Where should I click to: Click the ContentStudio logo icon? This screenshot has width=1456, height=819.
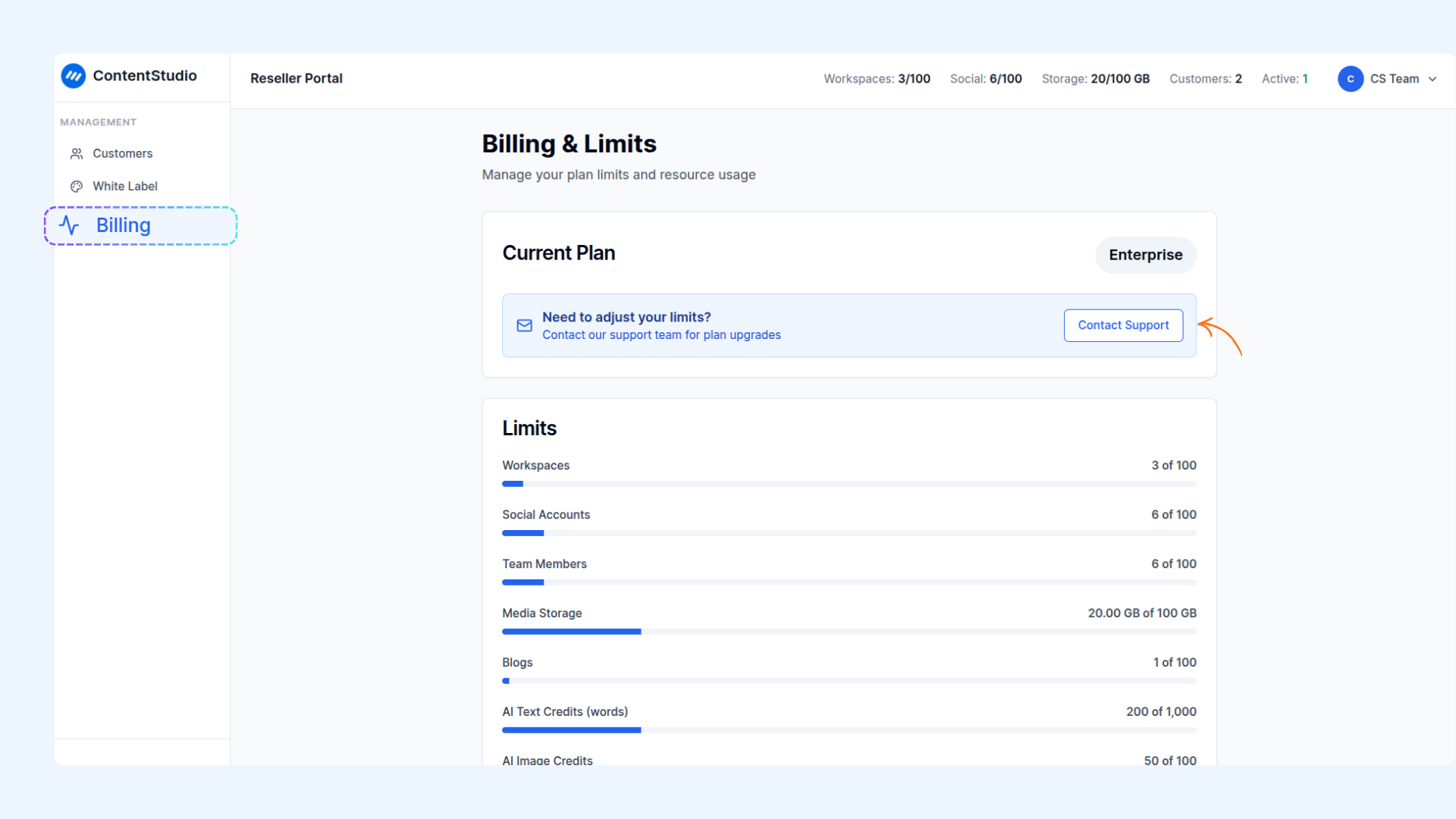tap(74, 76)
